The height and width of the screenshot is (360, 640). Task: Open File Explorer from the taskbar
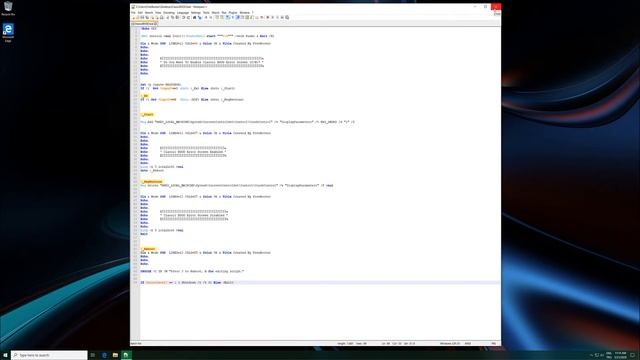tap(115, 355)
